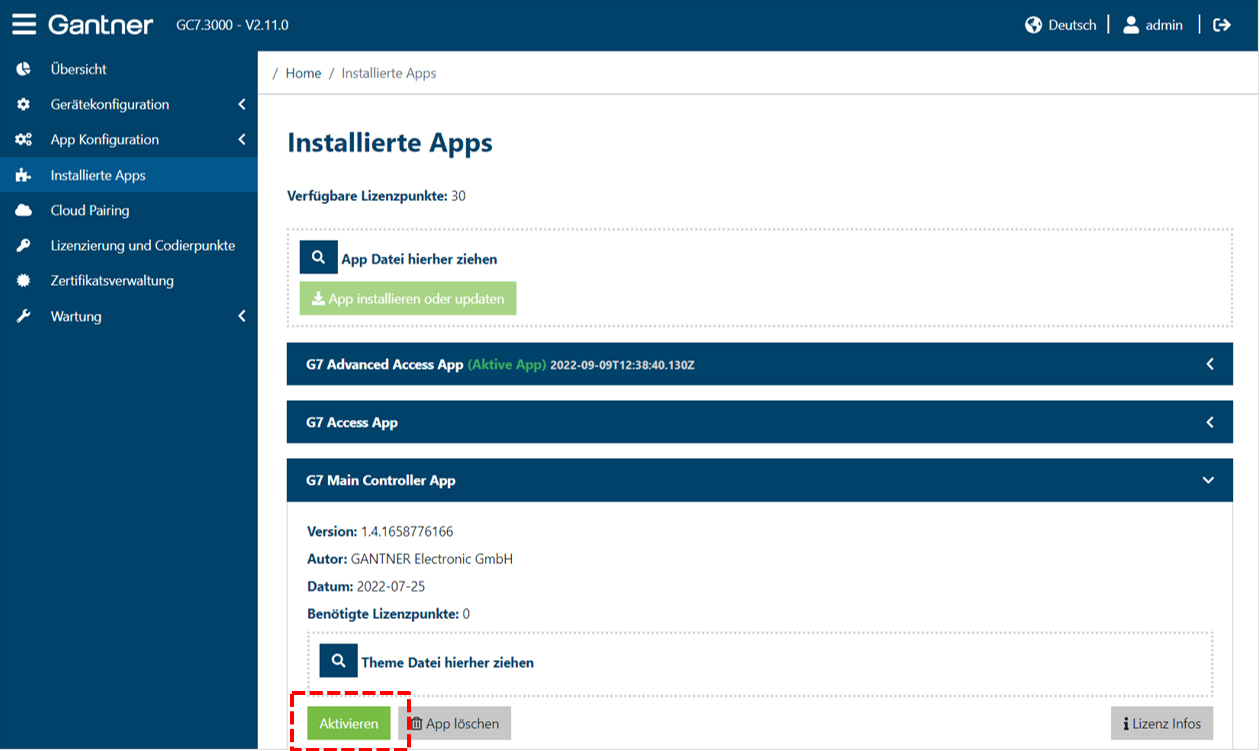Image resolution: width=1260 pixels, height=751 pixels.
Task: Click the Aktivieren button
Action: (348, 723)
